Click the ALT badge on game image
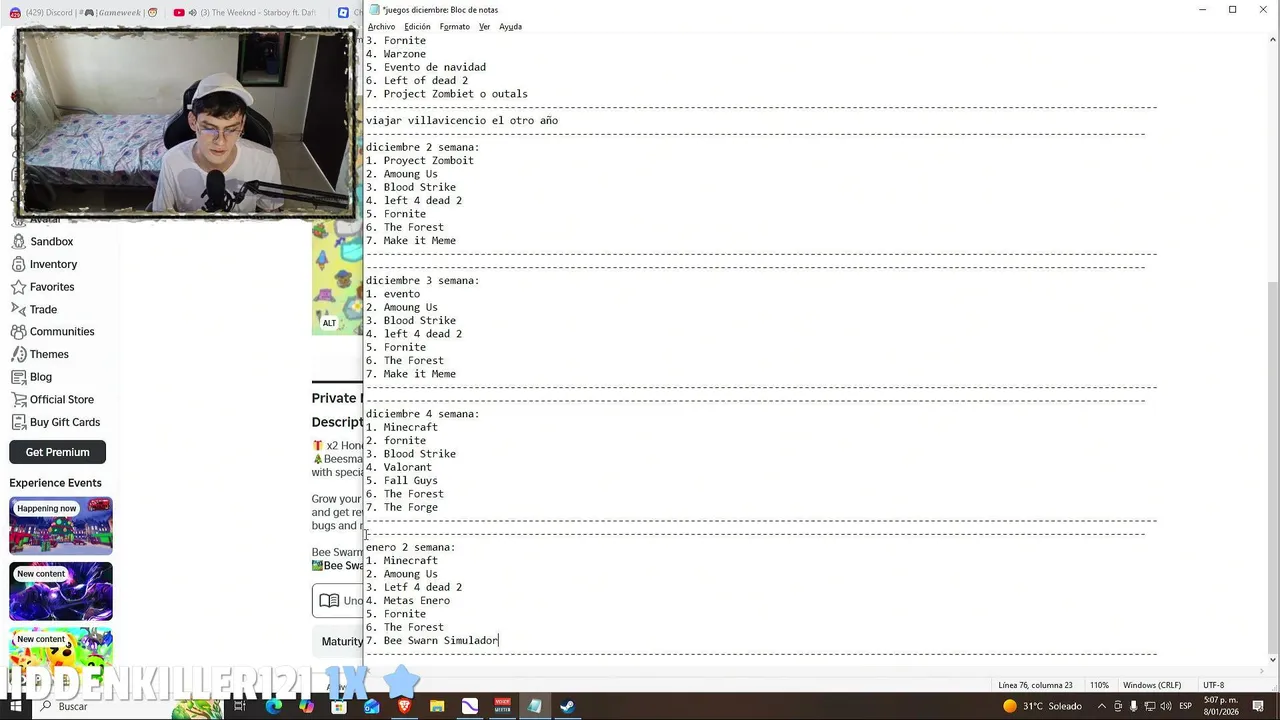 [x=329, y=323]
